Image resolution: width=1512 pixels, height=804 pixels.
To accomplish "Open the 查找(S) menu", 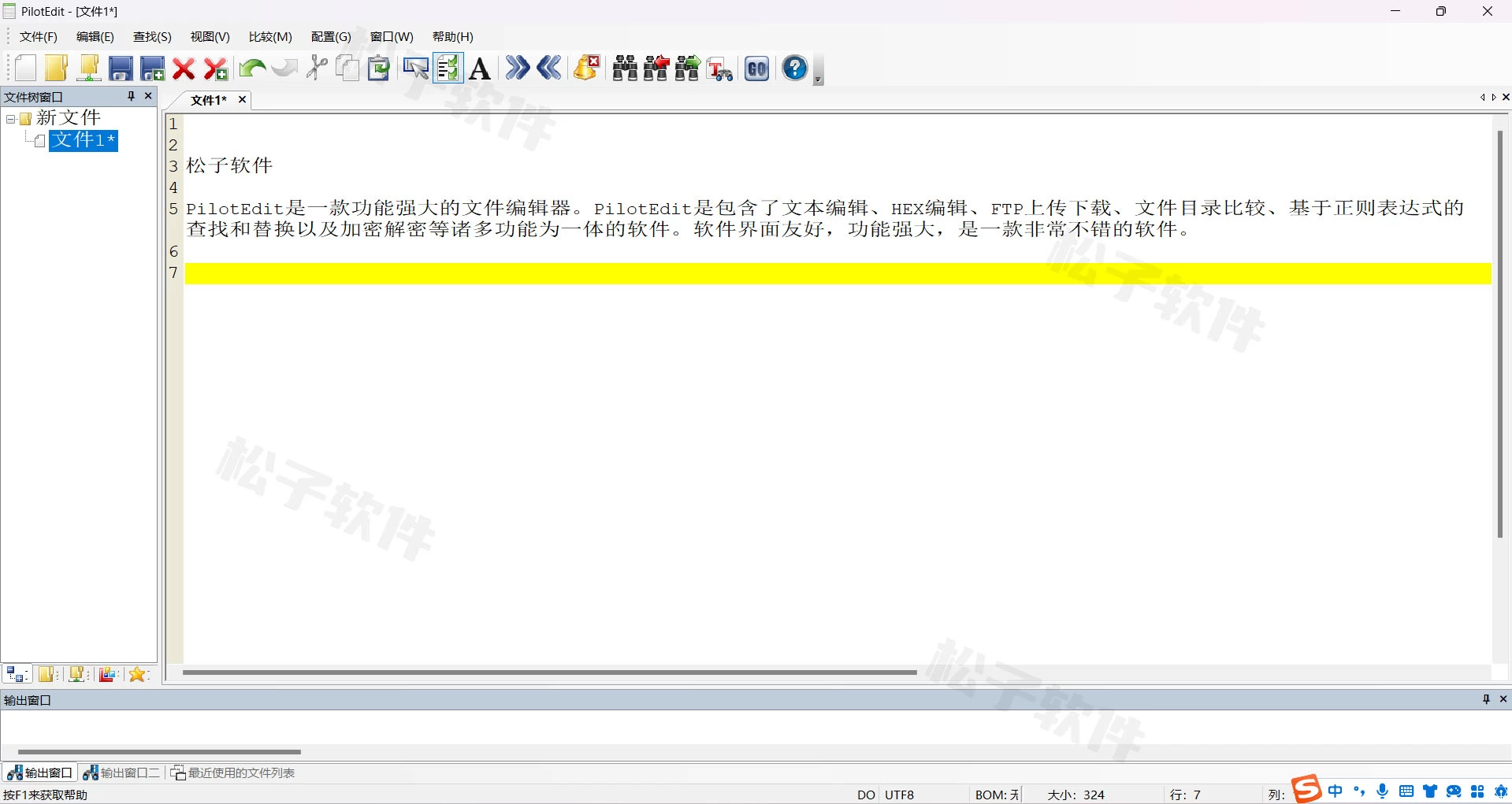I will click(152, 37).
